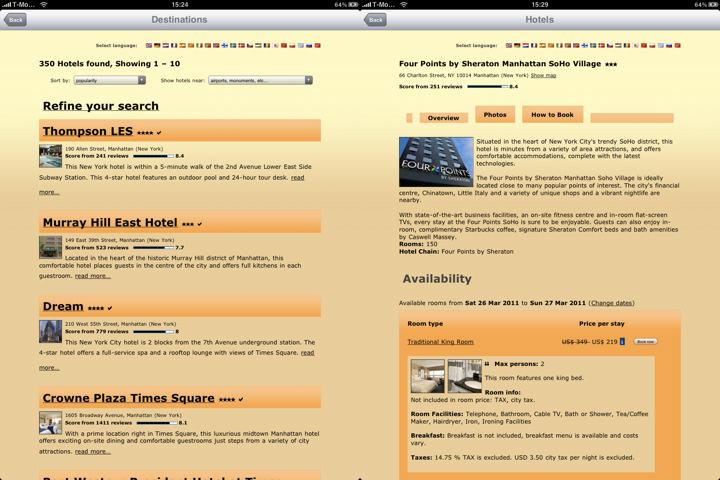Select Finnish flag on Destinations screen

(225, 45)
